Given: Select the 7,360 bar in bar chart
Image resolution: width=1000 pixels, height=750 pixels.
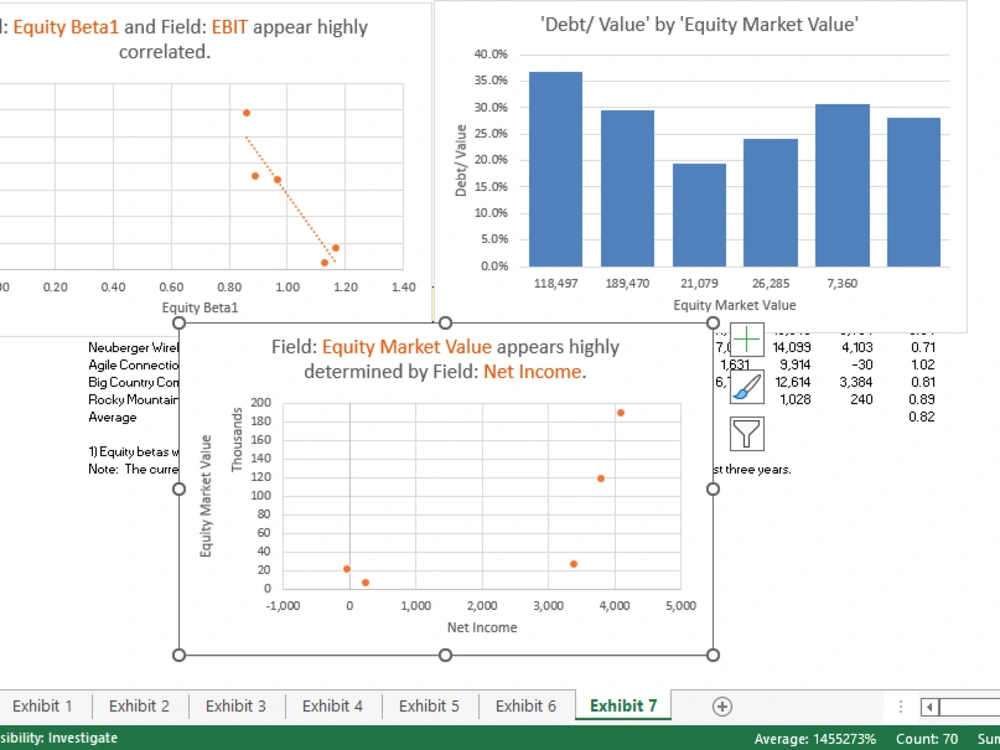Looking at the screenshot, I should pos(842,185).
